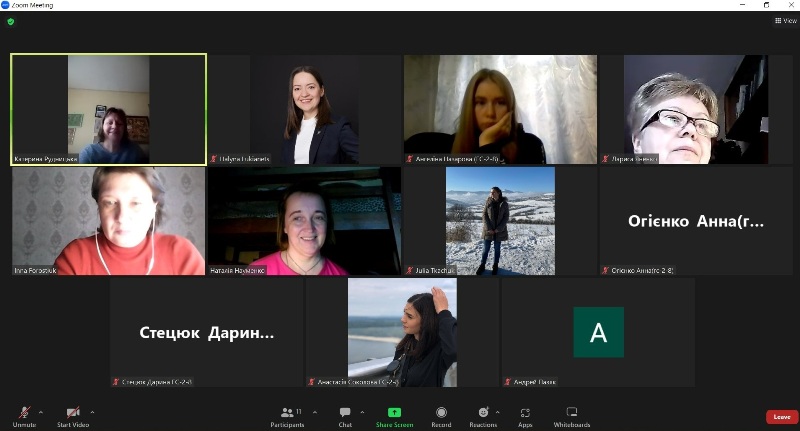
Task: Click the red Leave button
Action: [782, 417]
